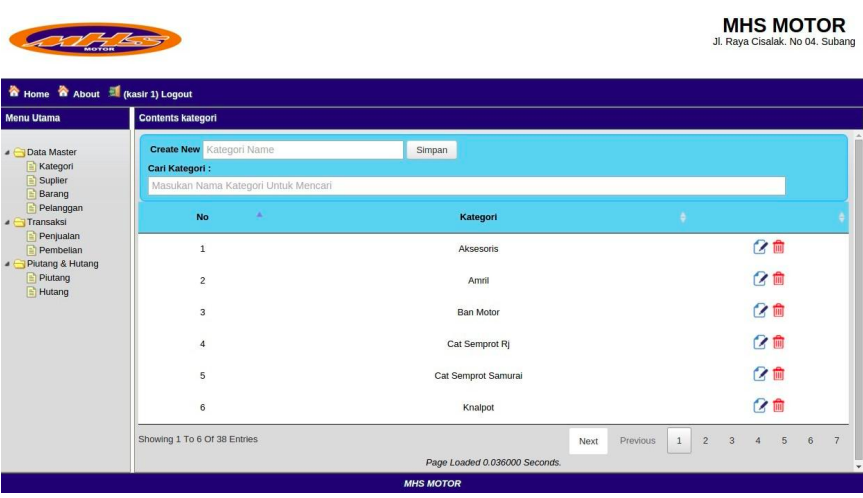This screenshot has width=863, height=498.
Task: Go to the Next page
Action: point(588,441)
